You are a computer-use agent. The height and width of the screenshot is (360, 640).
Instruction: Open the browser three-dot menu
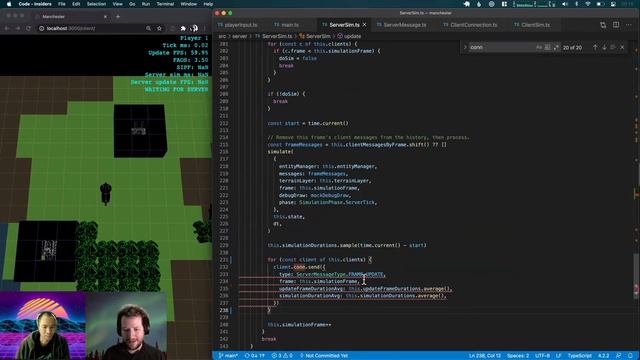[x=205, y=29]
